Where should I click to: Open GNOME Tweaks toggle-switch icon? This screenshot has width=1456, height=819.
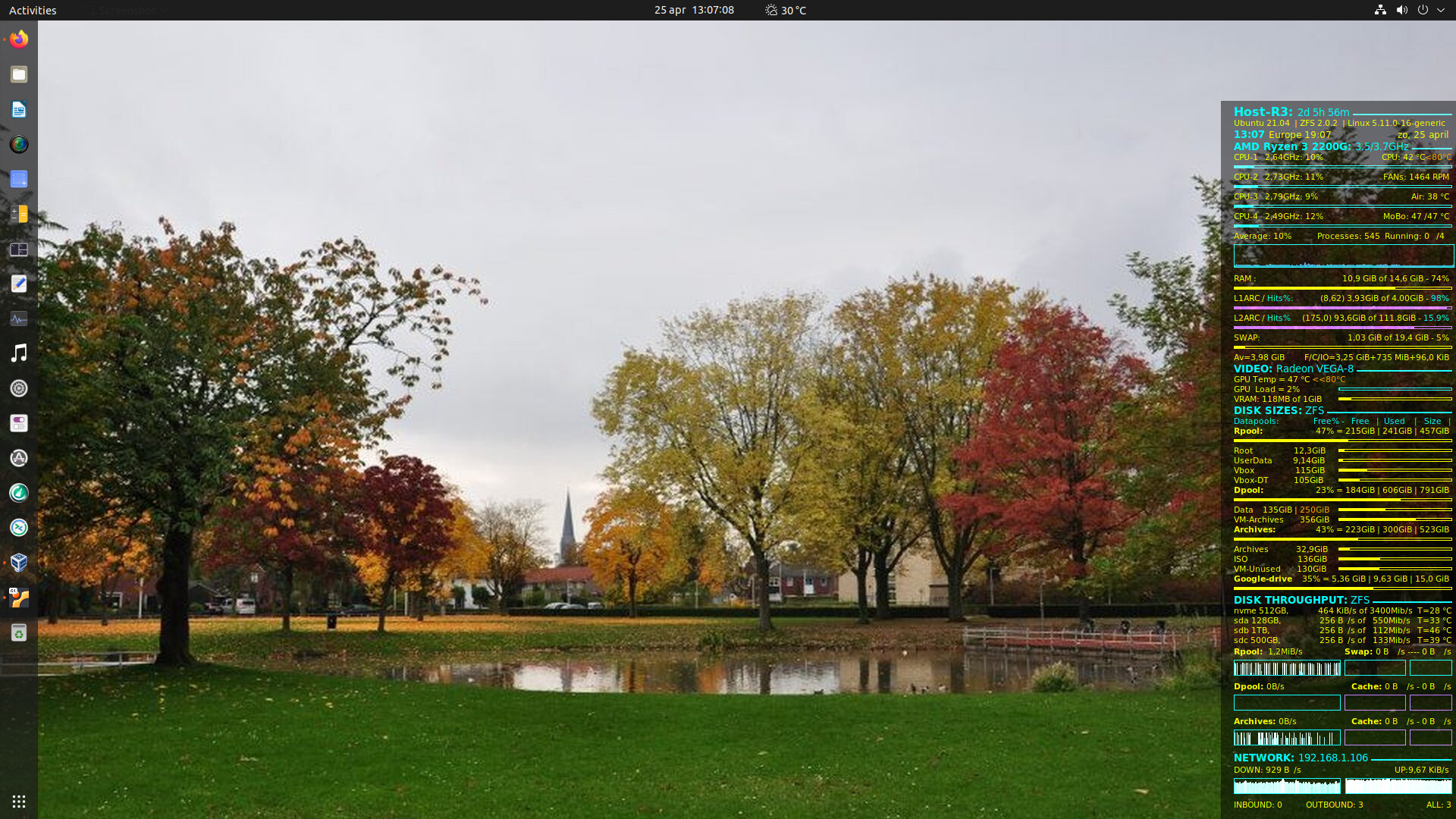click(x=19, y=423)
